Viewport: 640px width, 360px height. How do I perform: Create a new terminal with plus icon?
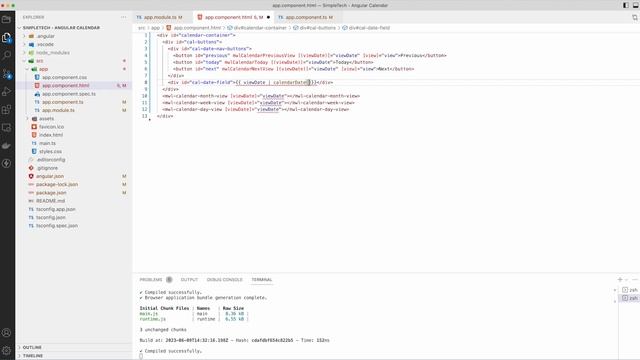(620, 280)
